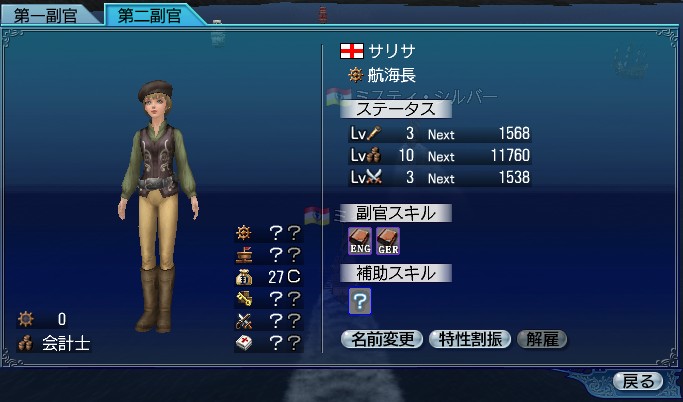Select the GER language skill book icon
The width and height of the screenshot is (683, 402).
[x=388, y=241]
